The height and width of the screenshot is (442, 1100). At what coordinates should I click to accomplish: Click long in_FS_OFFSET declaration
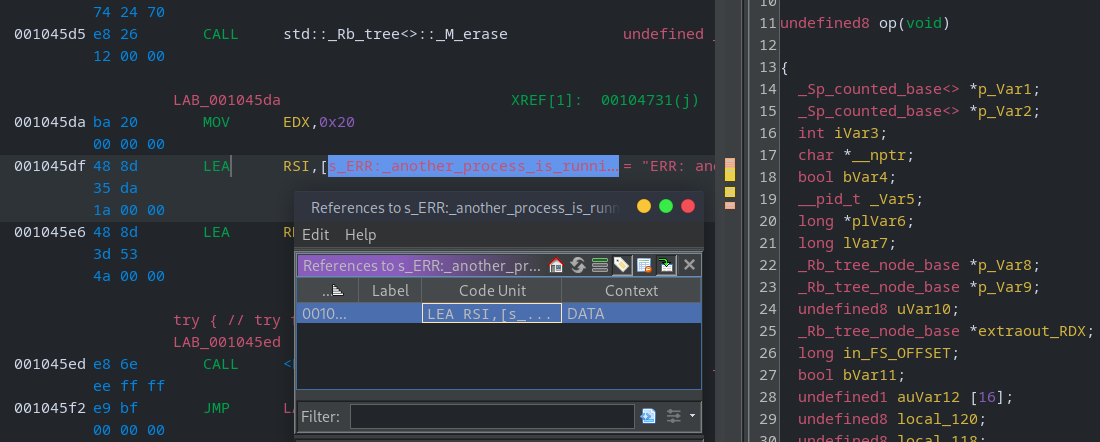pyautogui.click(x=878, y=353)
